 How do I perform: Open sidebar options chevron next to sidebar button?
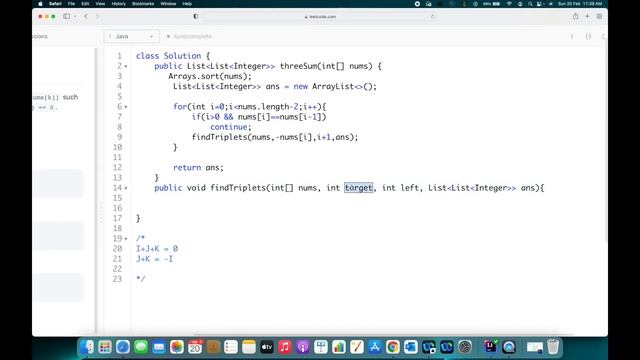[75, 16]
